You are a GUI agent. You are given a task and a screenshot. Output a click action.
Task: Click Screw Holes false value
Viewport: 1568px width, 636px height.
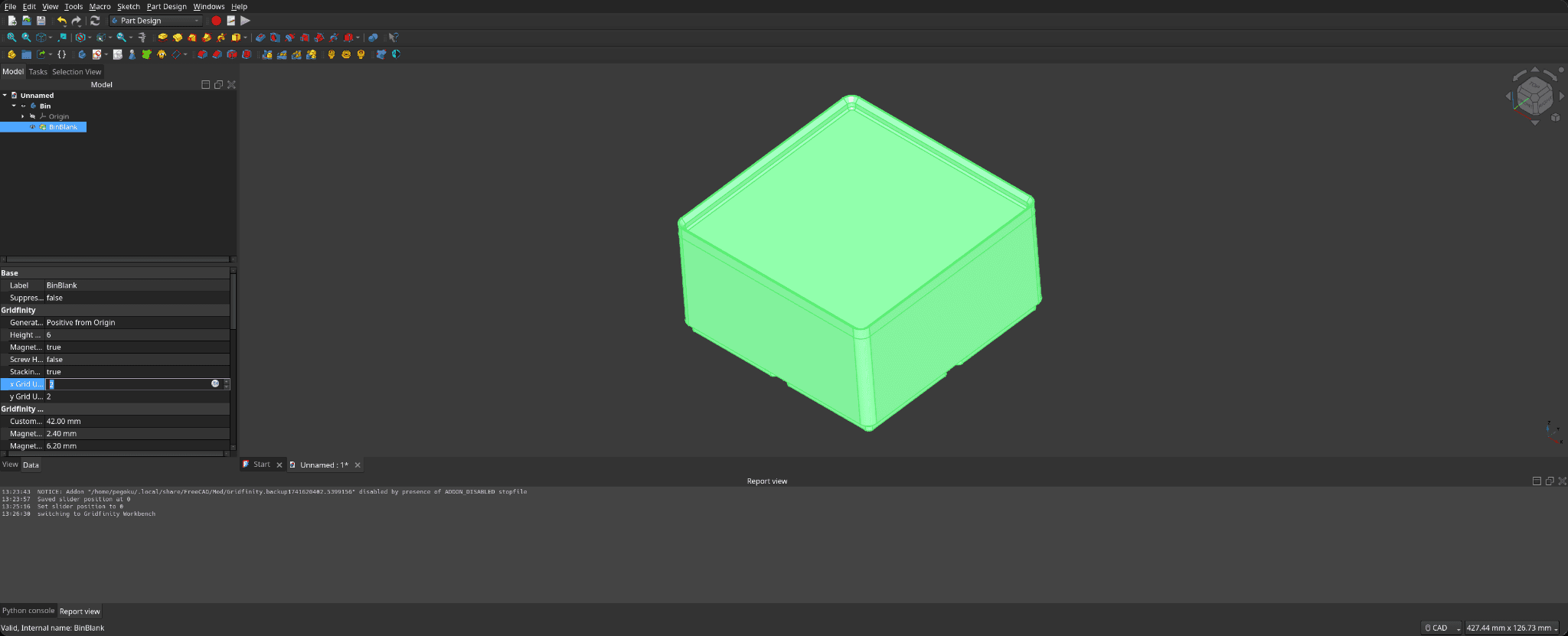coord(137,360)
